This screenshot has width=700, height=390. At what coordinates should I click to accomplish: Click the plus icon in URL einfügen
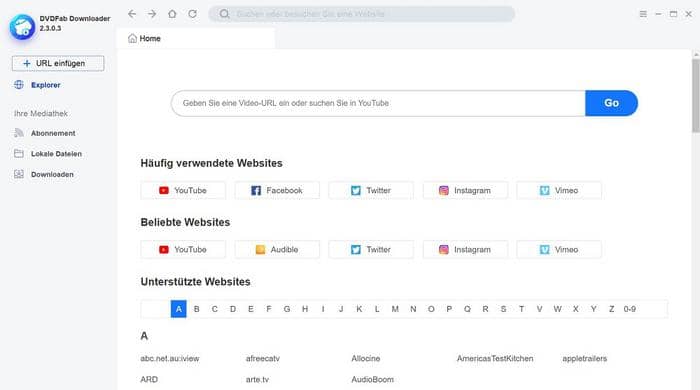(27, 63)
